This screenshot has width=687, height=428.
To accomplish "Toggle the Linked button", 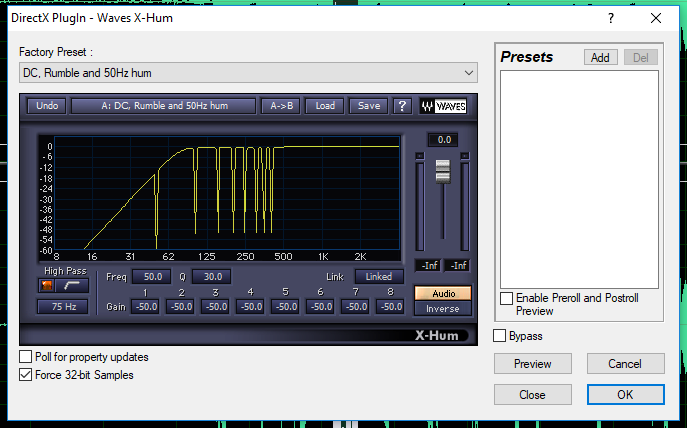I will coord(379,277).
